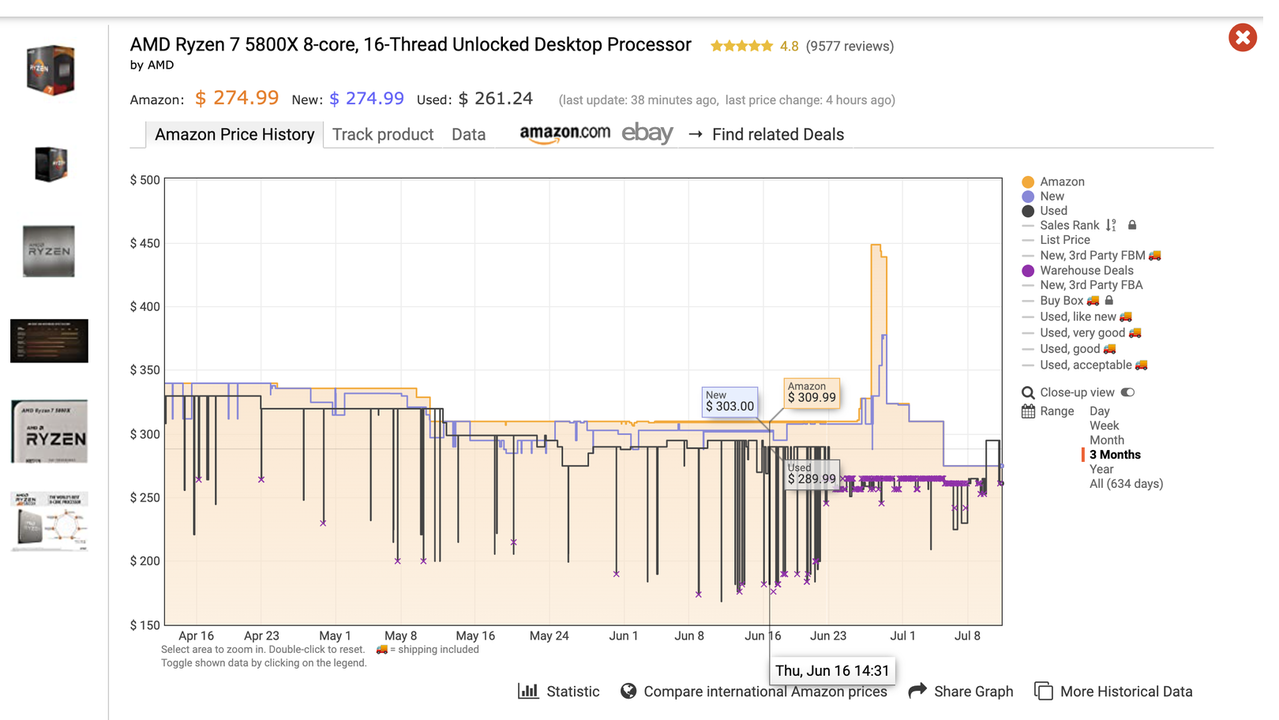This screenshot has width=1279, height=720.
Task: Select the Month range option
Action: (1107, 440)
